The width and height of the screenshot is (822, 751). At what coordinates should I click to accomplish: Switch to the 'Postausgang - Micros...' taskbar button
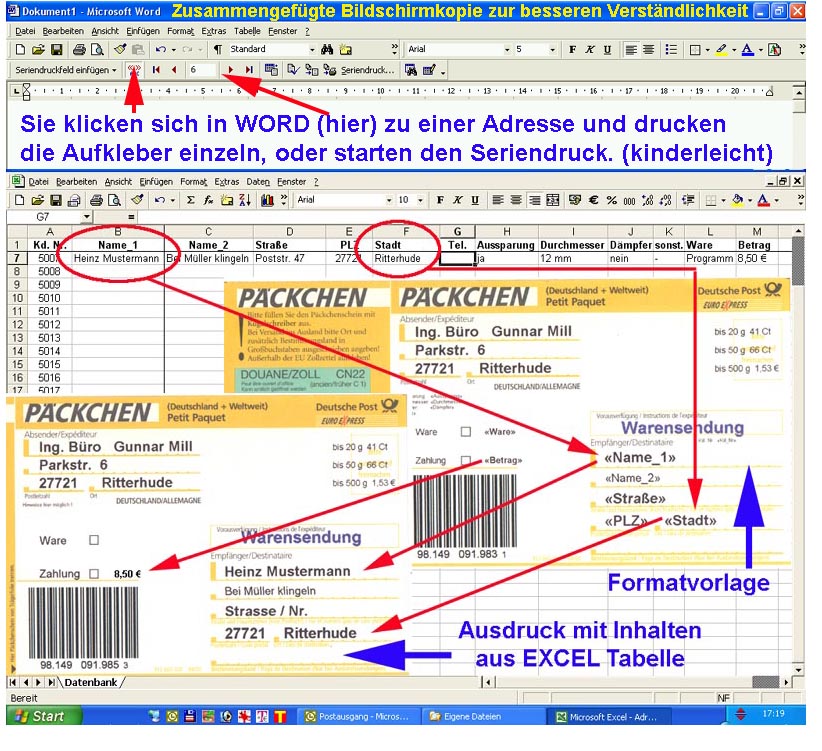pyautogui.click(x=359, y=716)
